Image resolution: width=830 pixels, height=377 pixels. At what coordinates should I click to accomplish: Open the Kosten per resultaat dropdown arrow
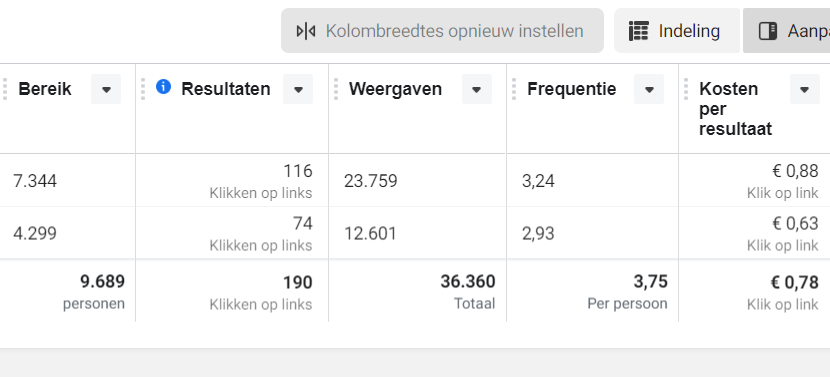805,89
